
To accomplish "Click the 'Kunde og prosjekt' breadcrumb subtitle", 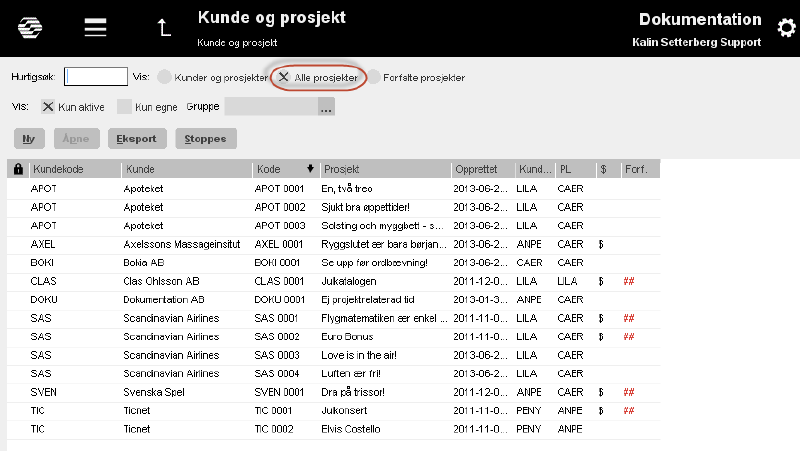I will point(237,43).
